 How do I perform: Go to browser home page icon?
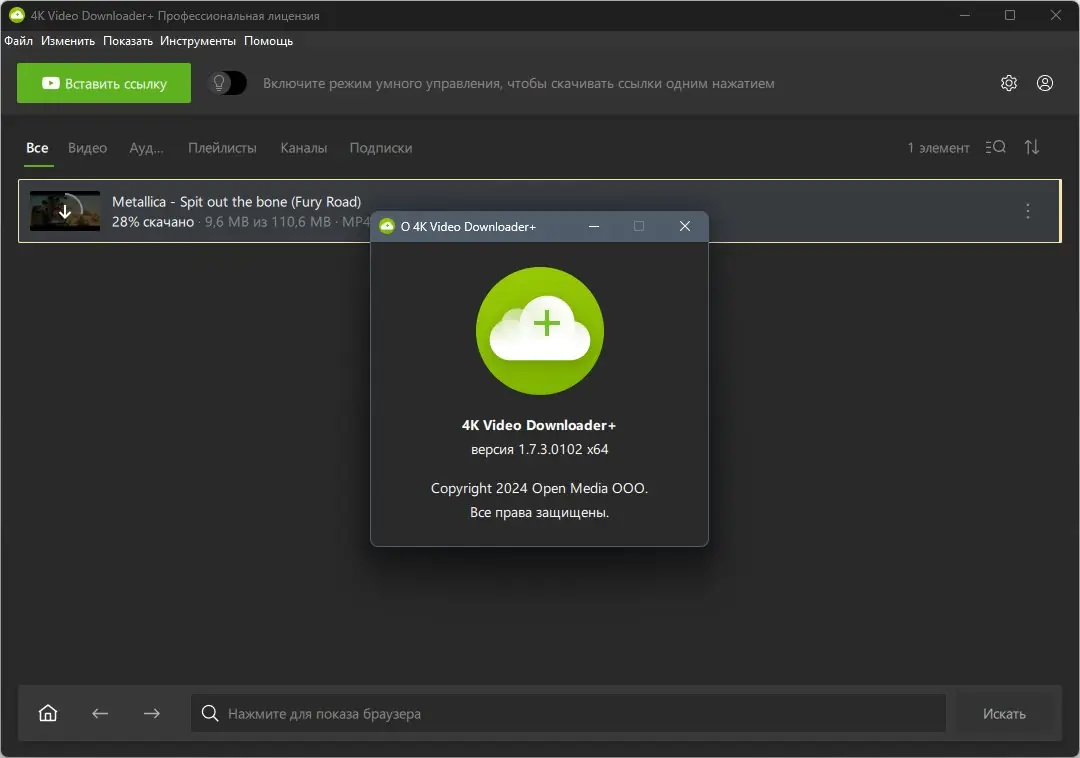(x=48, y=713)
